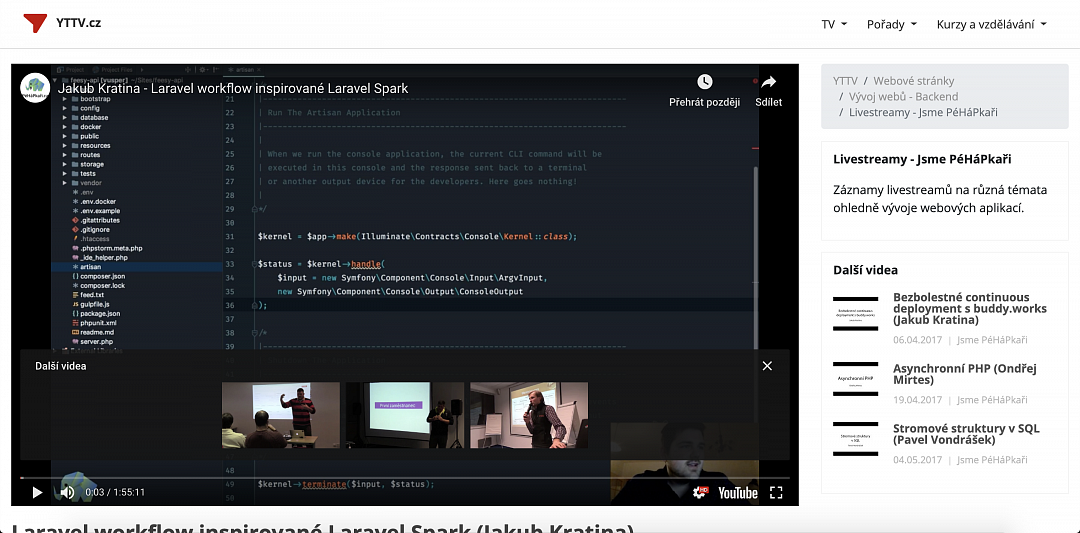Play the video with the play button
The height and width of the screenshot is (533, 1080).
(x=37, y=492)
